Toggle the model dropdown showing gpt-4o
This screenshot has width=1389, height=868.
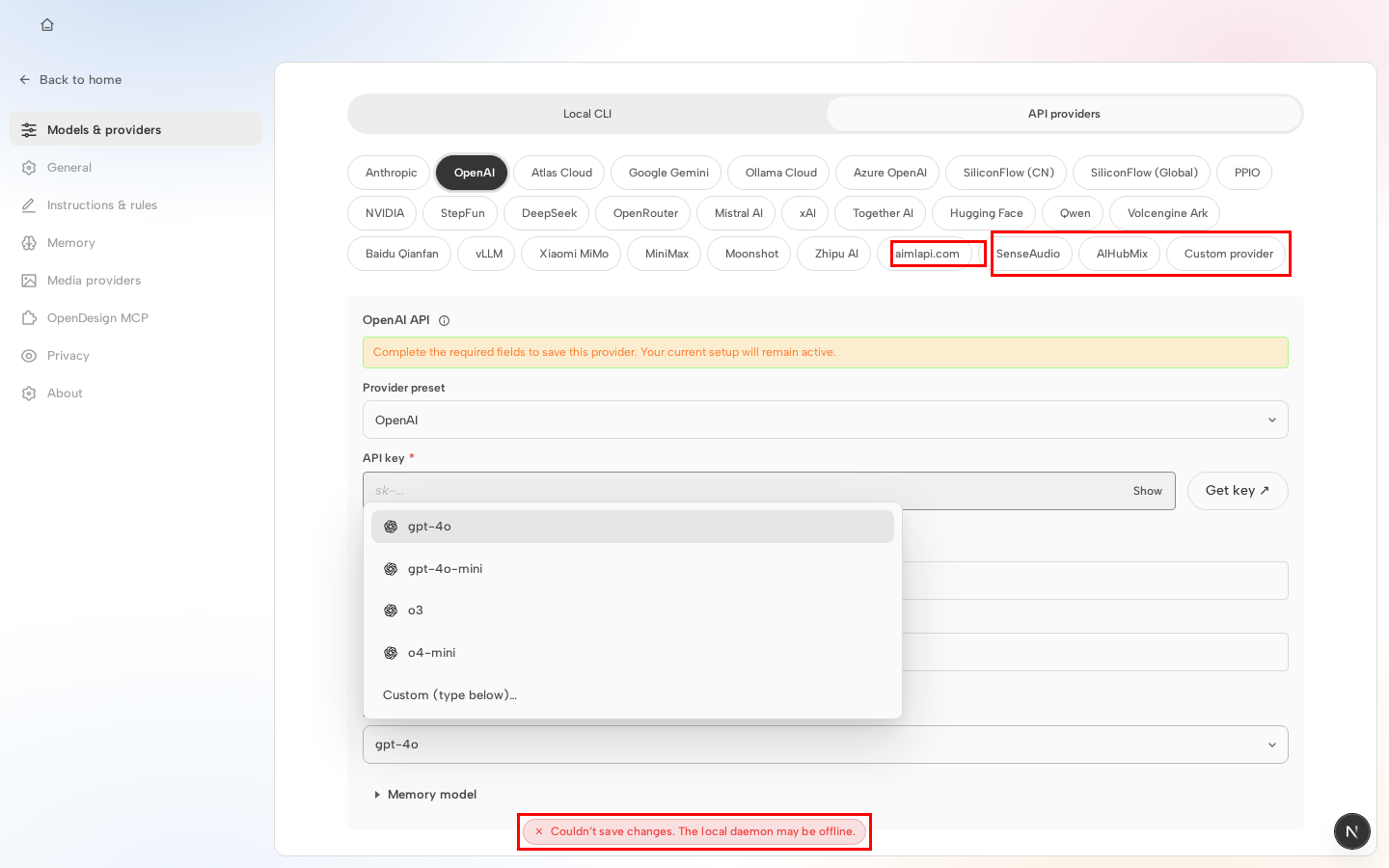(x=826, y=745)
